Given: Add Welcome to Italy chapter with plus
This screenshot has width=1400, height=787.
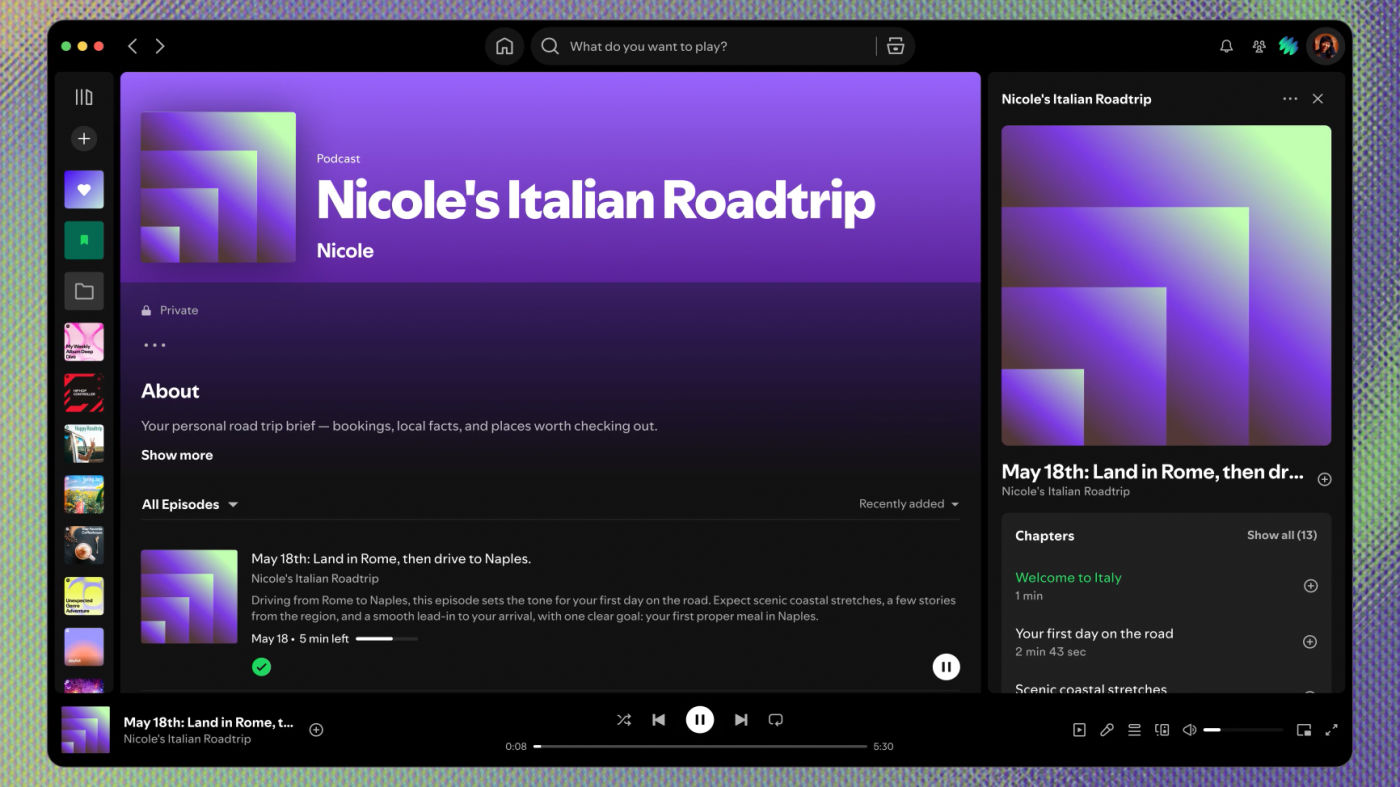Looking at the screenshot, I should [x=1310, y=586].
